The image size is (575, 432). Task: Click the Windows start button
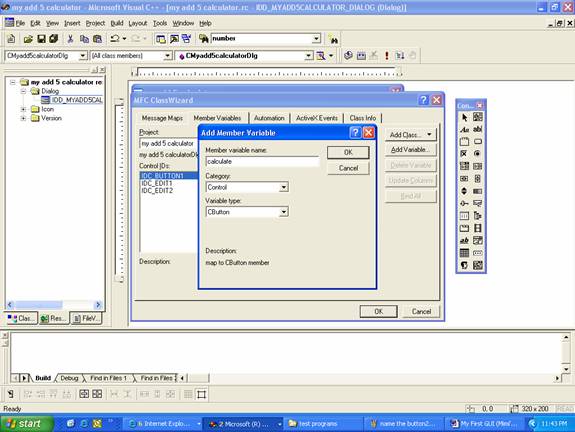click(x=27, y=424)
